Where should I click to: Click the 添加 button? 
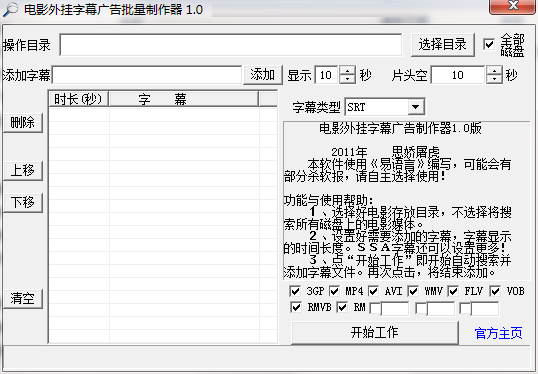(263, 74)
